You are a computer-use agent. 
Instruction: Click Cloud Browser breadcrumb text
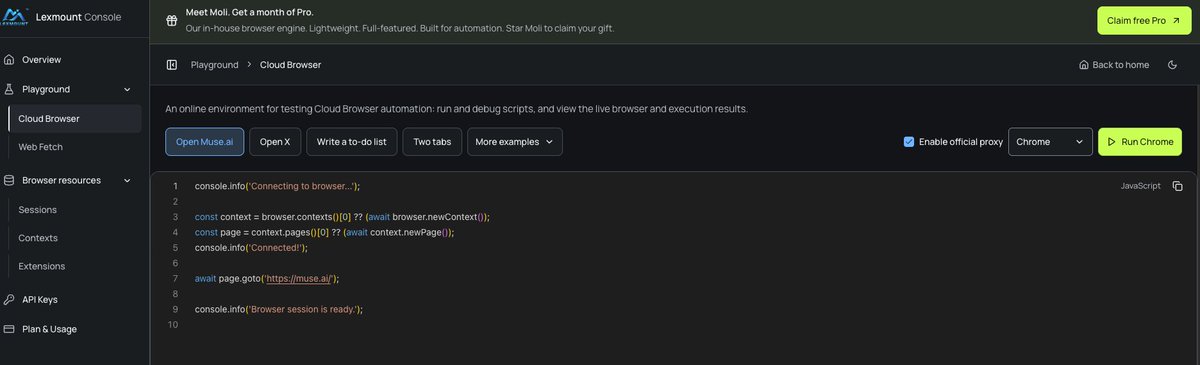[x=291, y=65]
